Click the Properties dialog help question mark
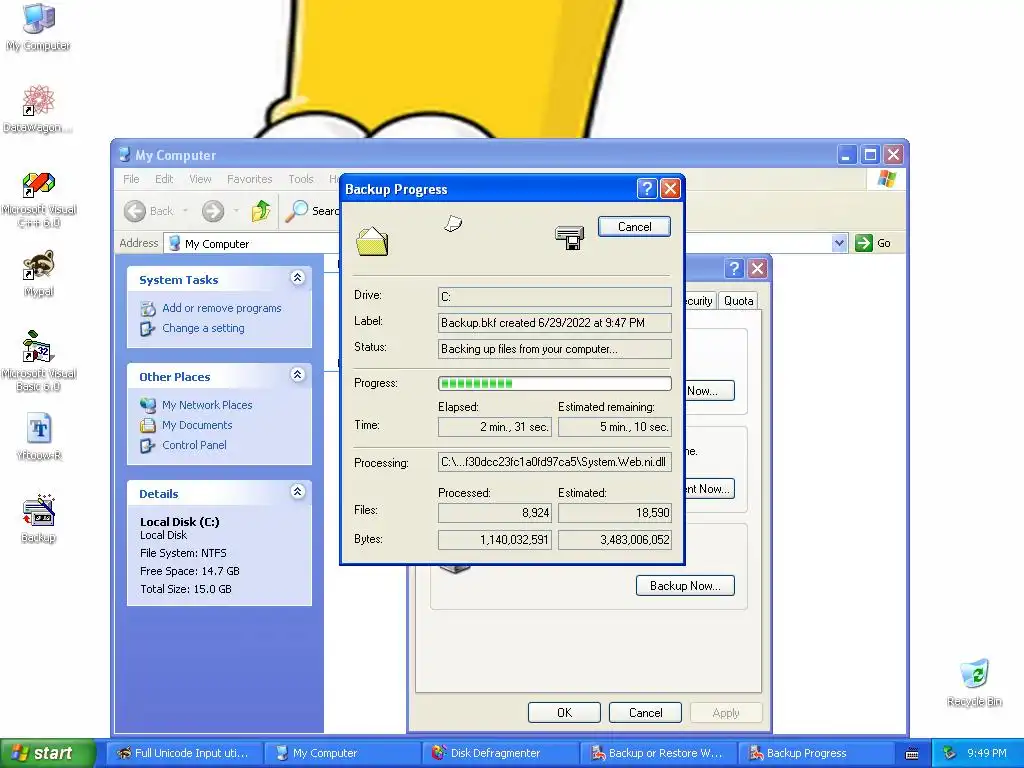 [x=734, y=268]
